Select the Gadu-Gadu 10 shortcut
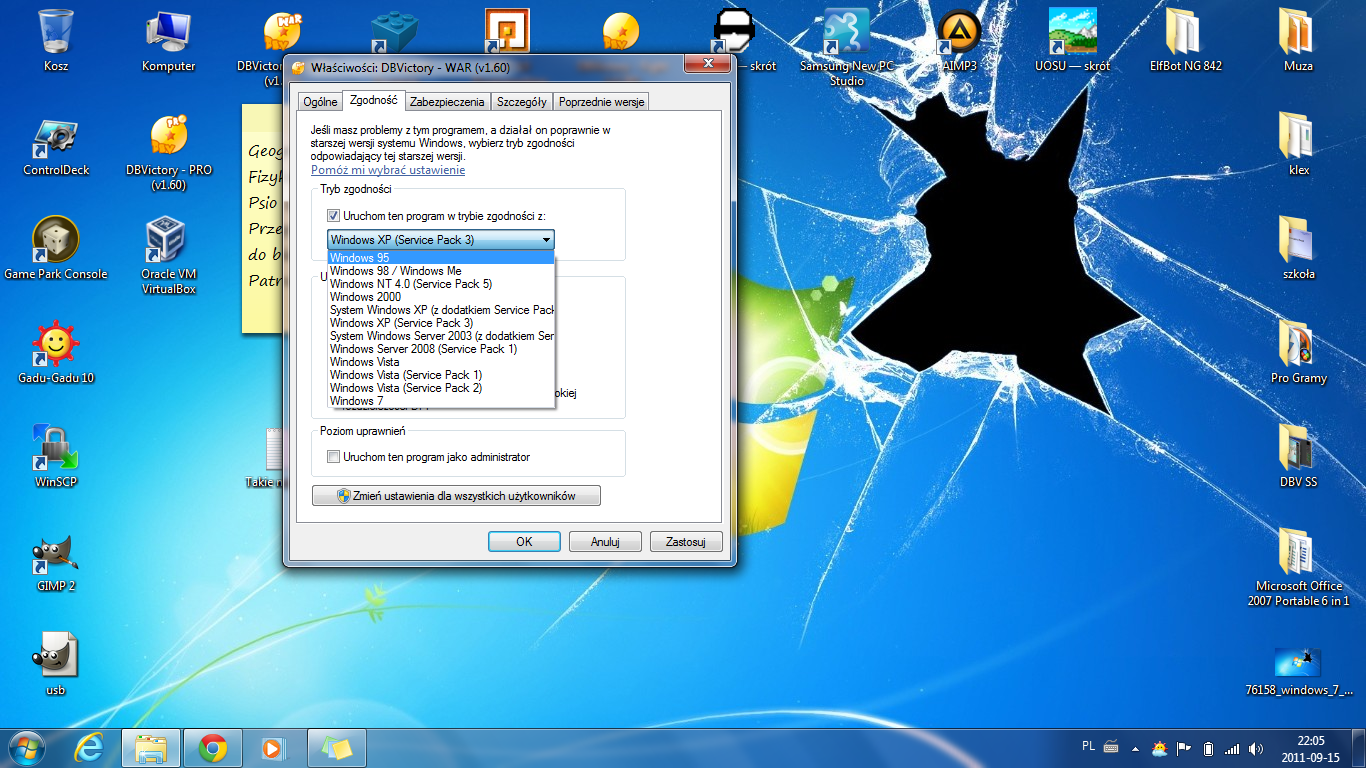 point(56,352)
